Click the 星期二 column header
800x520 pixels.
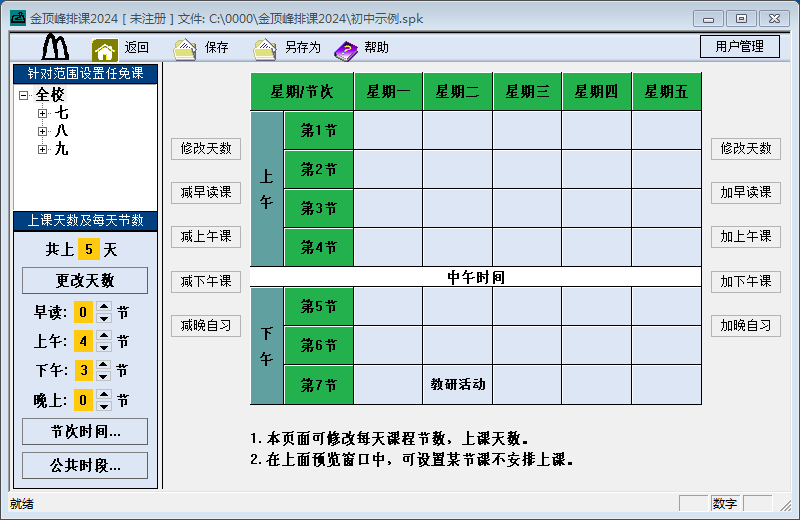point(458,92)
